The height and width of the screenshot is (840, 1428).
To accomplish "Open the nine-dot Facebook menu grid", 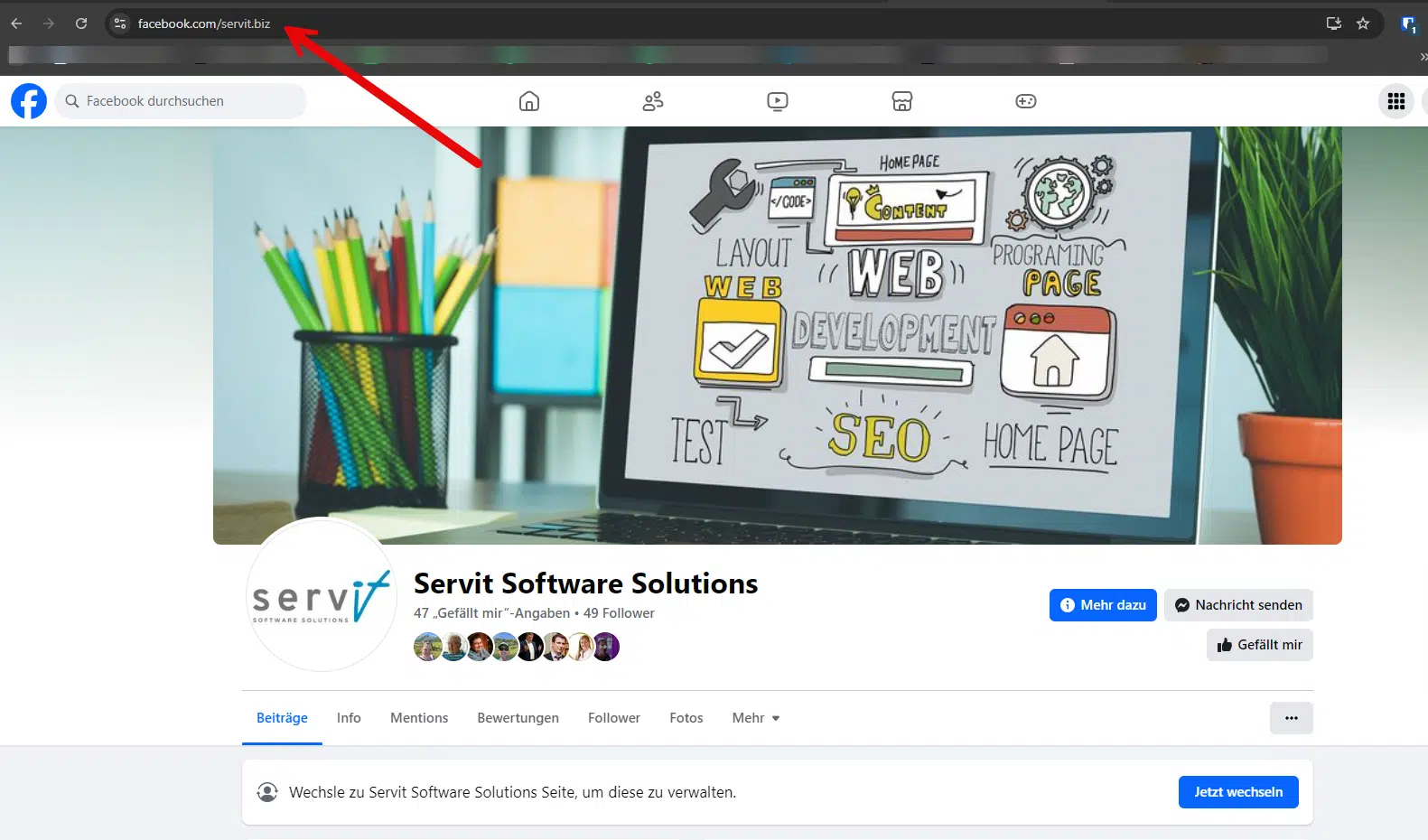I will pos(1396,101).
